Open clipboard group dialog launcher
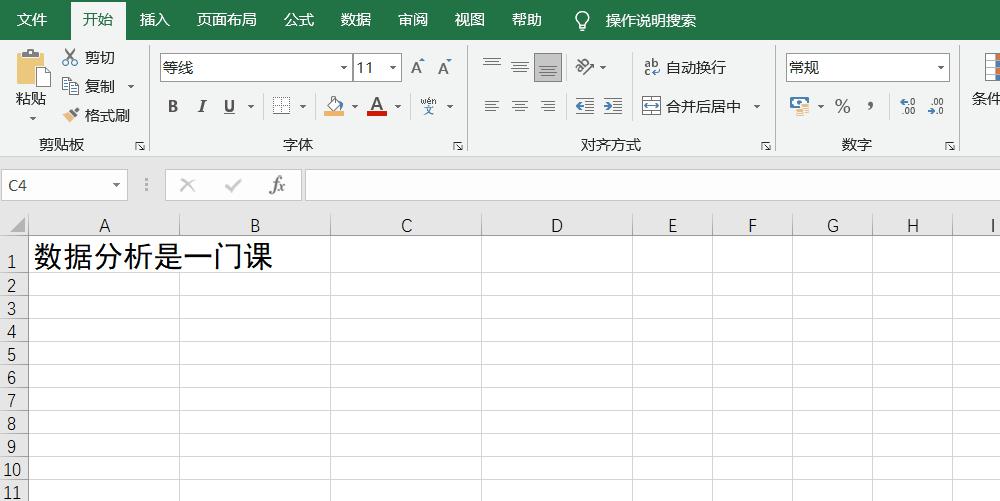The image size is (1000, 501). pos(140,146)
